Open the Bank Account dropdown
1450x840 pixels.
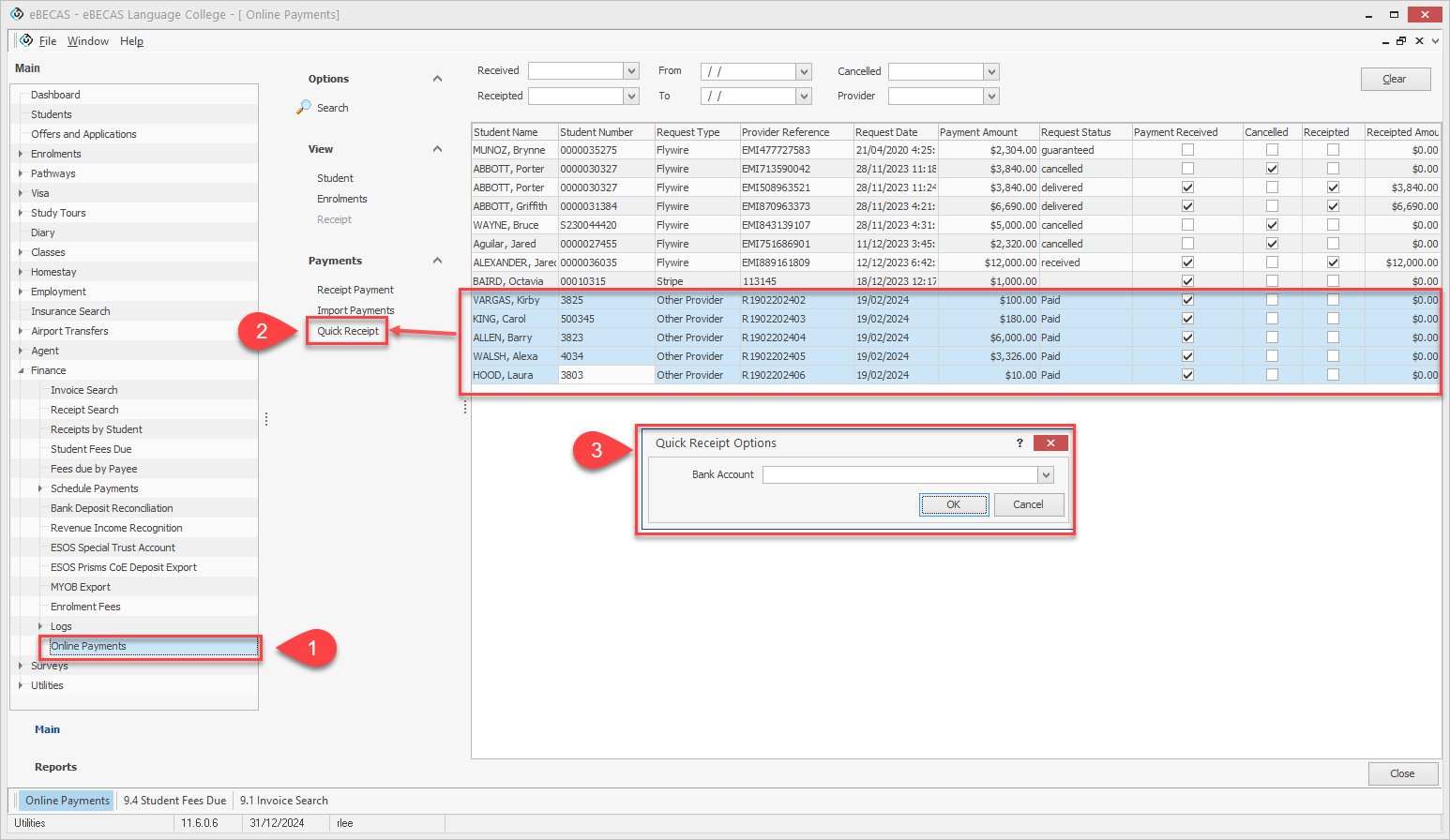(x=1046, y=475)
